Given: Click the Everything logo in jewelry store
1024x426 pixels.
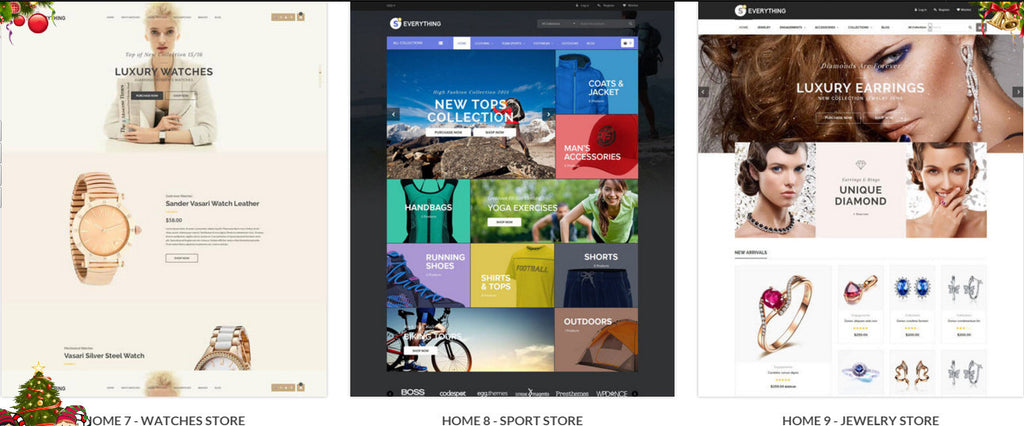Looking at the screenshot, I should 760,10.
